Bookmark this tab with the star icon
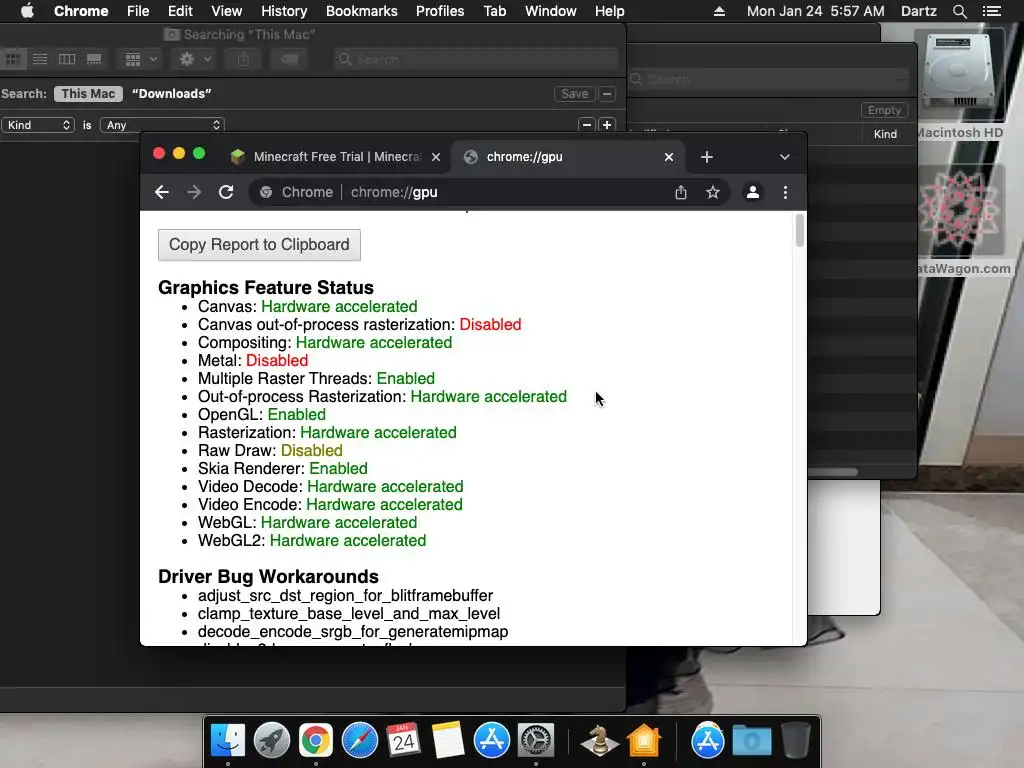This screenshot has width=1024, height=768. coord(712,192)
